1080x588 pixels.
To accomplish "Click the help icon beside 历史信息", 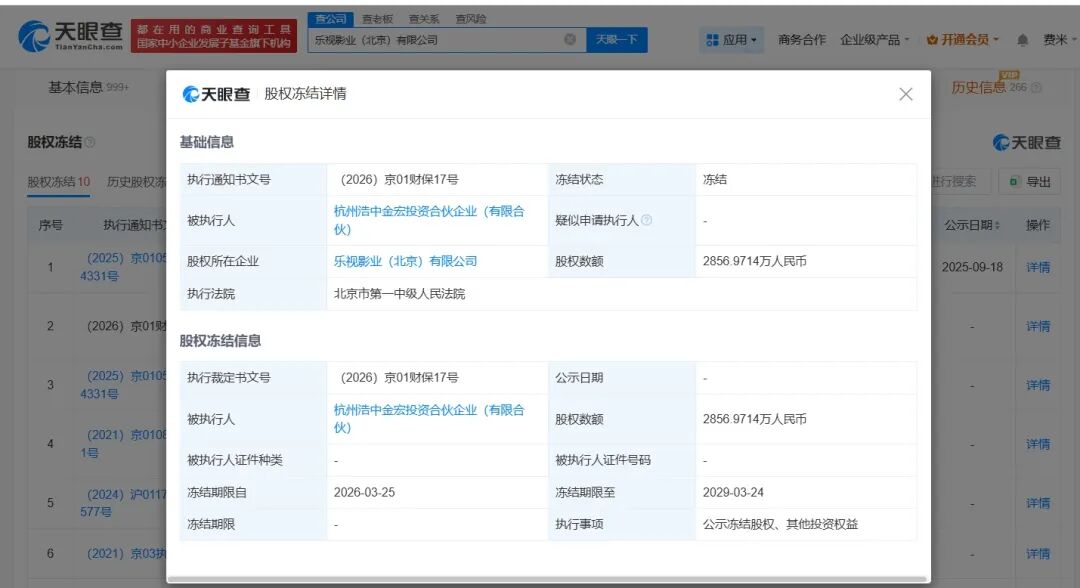I will [x=1036, y=88].
